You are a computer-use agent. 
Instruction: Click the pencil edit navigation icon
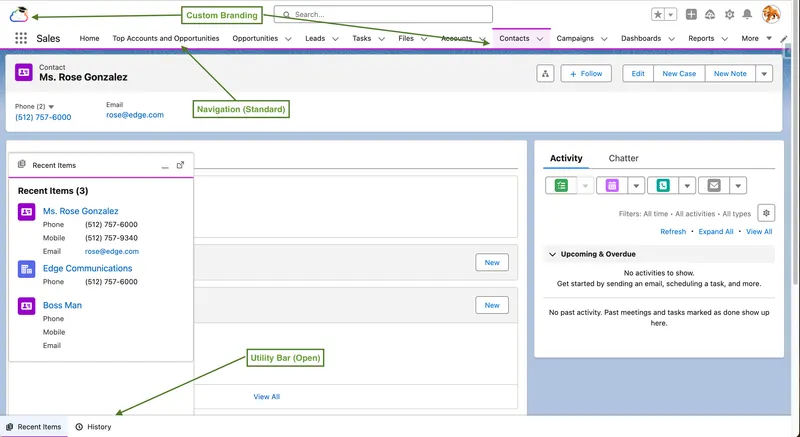[x=784, y=39]
